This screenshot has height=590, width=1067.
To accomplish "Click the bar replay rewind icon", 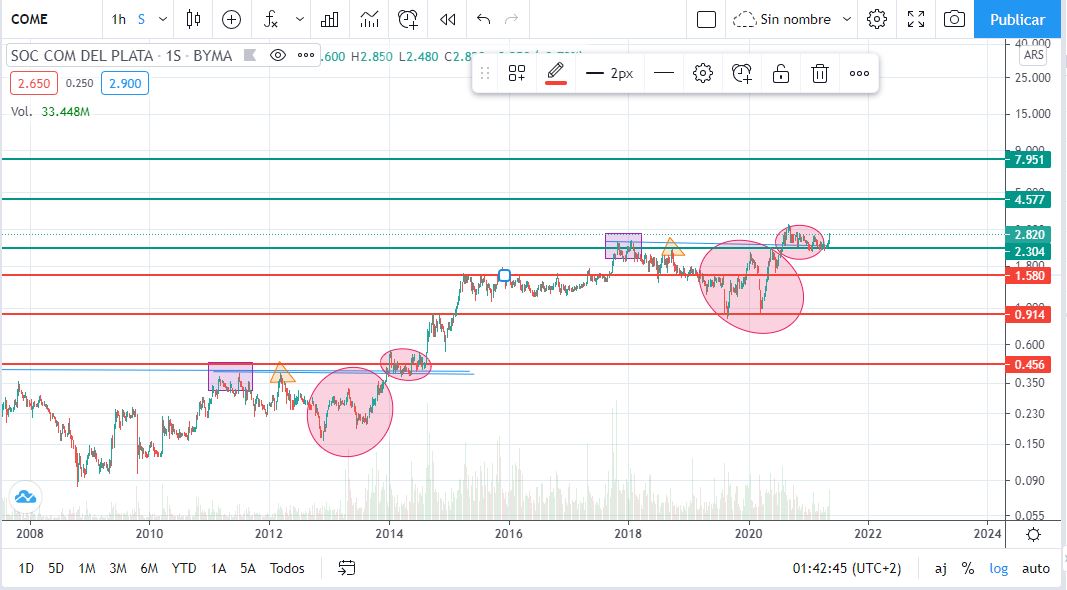I will [448, 19].
